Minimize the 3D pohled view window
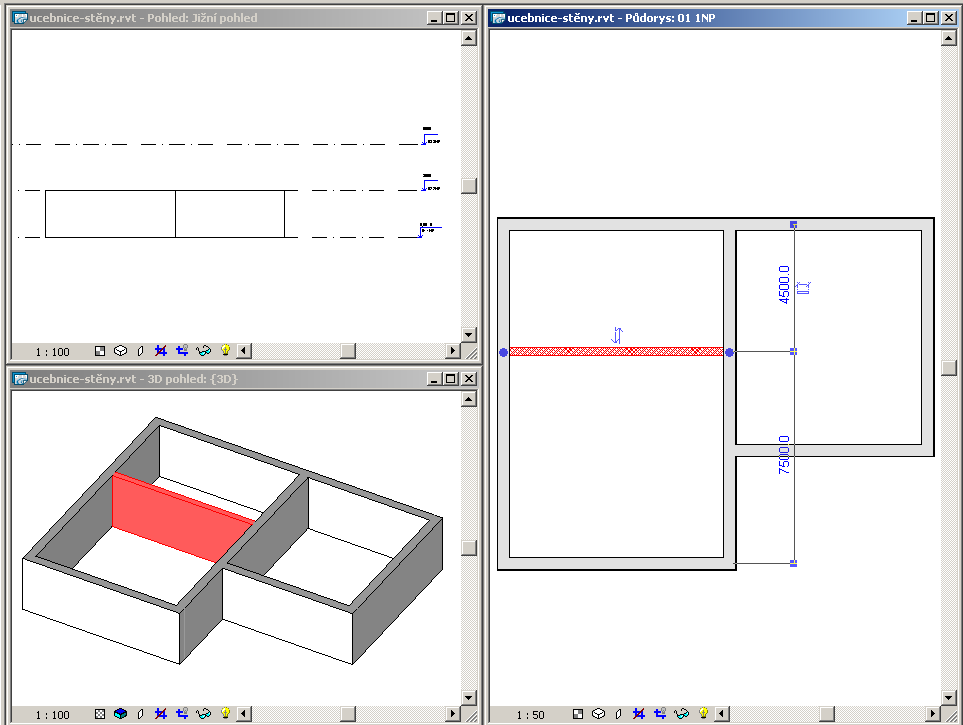The width and height of the screenshot is (963, 725). pyautogui.click(x=435, y=378)
